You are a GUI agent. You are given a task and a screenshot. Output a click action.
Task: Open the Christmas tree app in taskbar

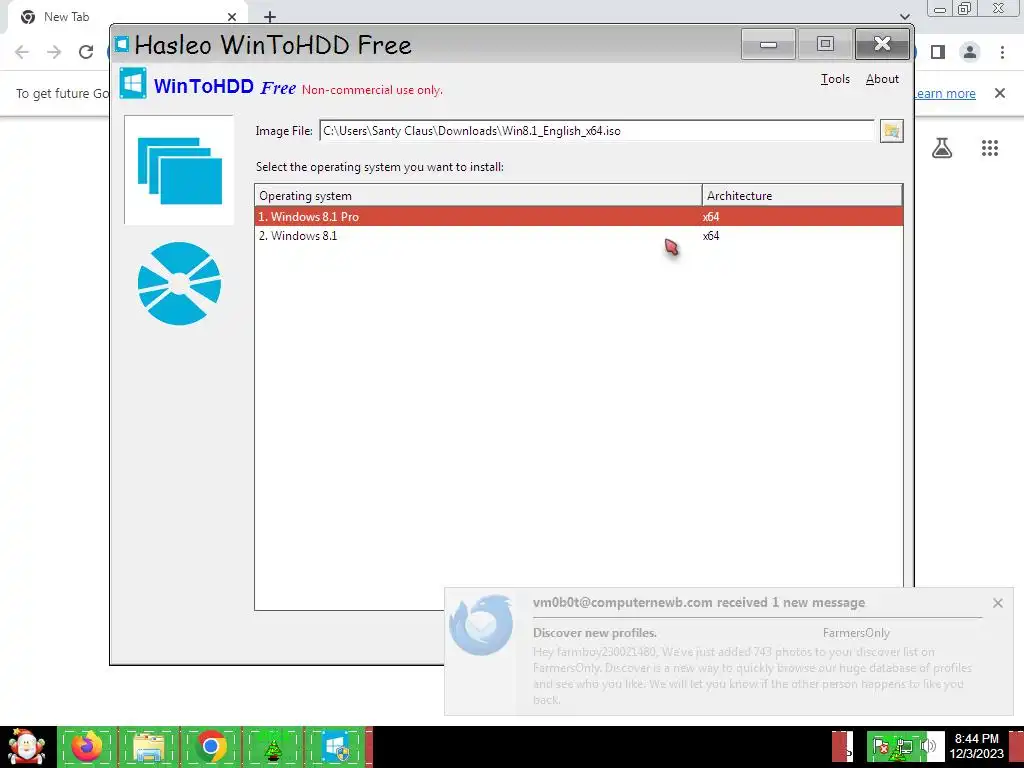272,746
